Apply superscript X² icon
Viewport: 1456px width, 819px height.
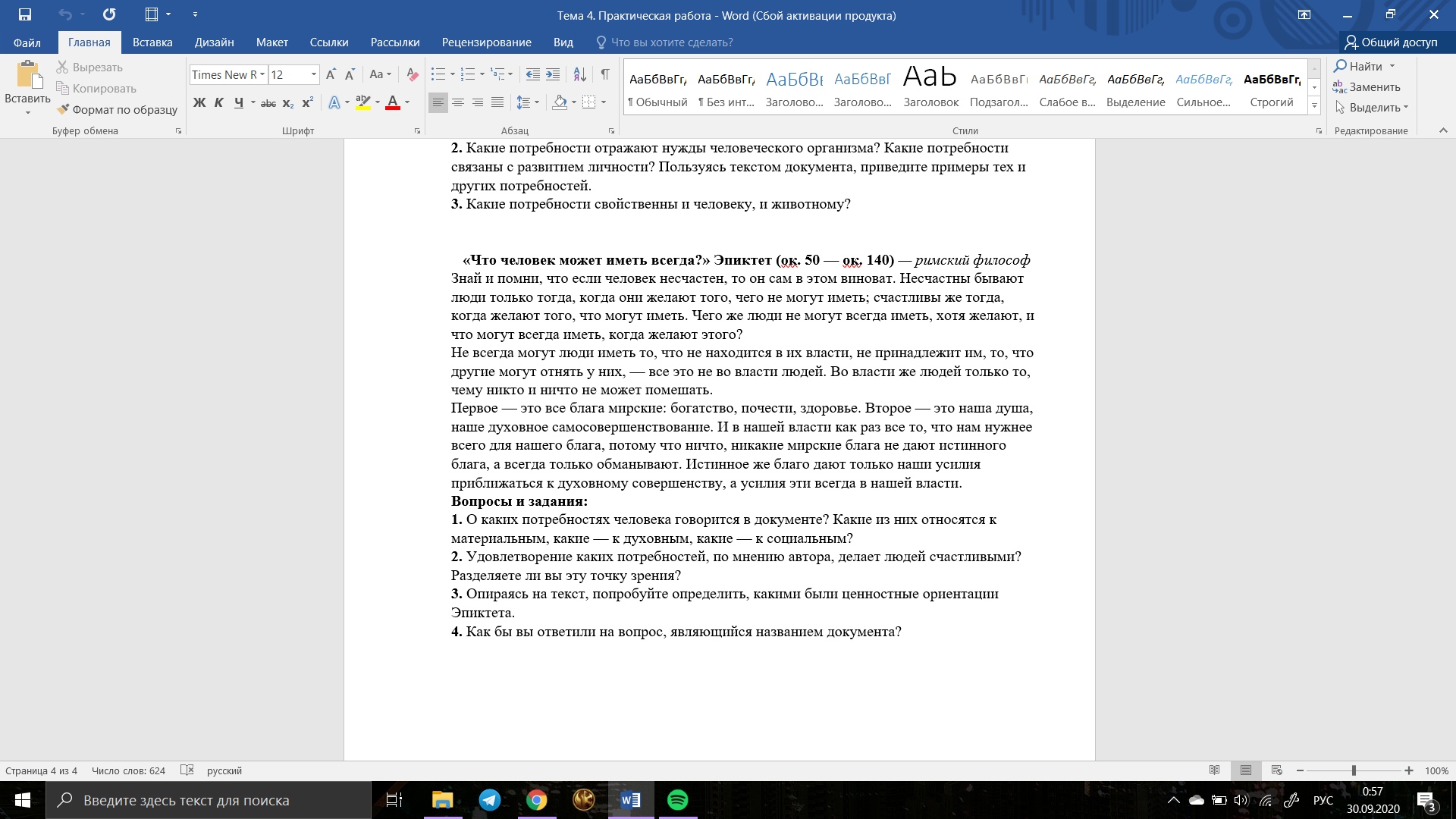tap(307, 102)
